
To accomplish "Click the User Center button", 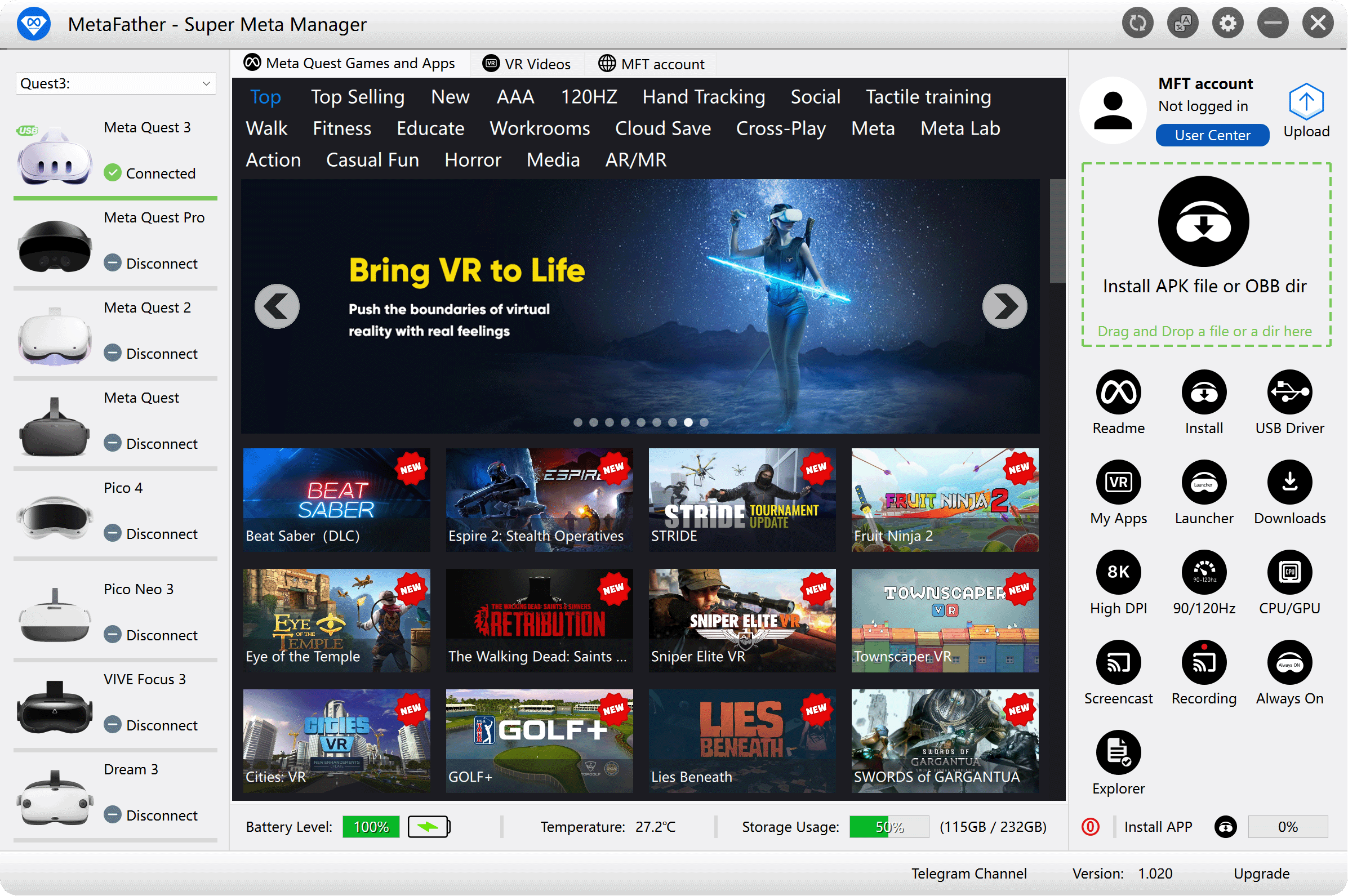I will pyautogui.click(x=1212, y=135).
